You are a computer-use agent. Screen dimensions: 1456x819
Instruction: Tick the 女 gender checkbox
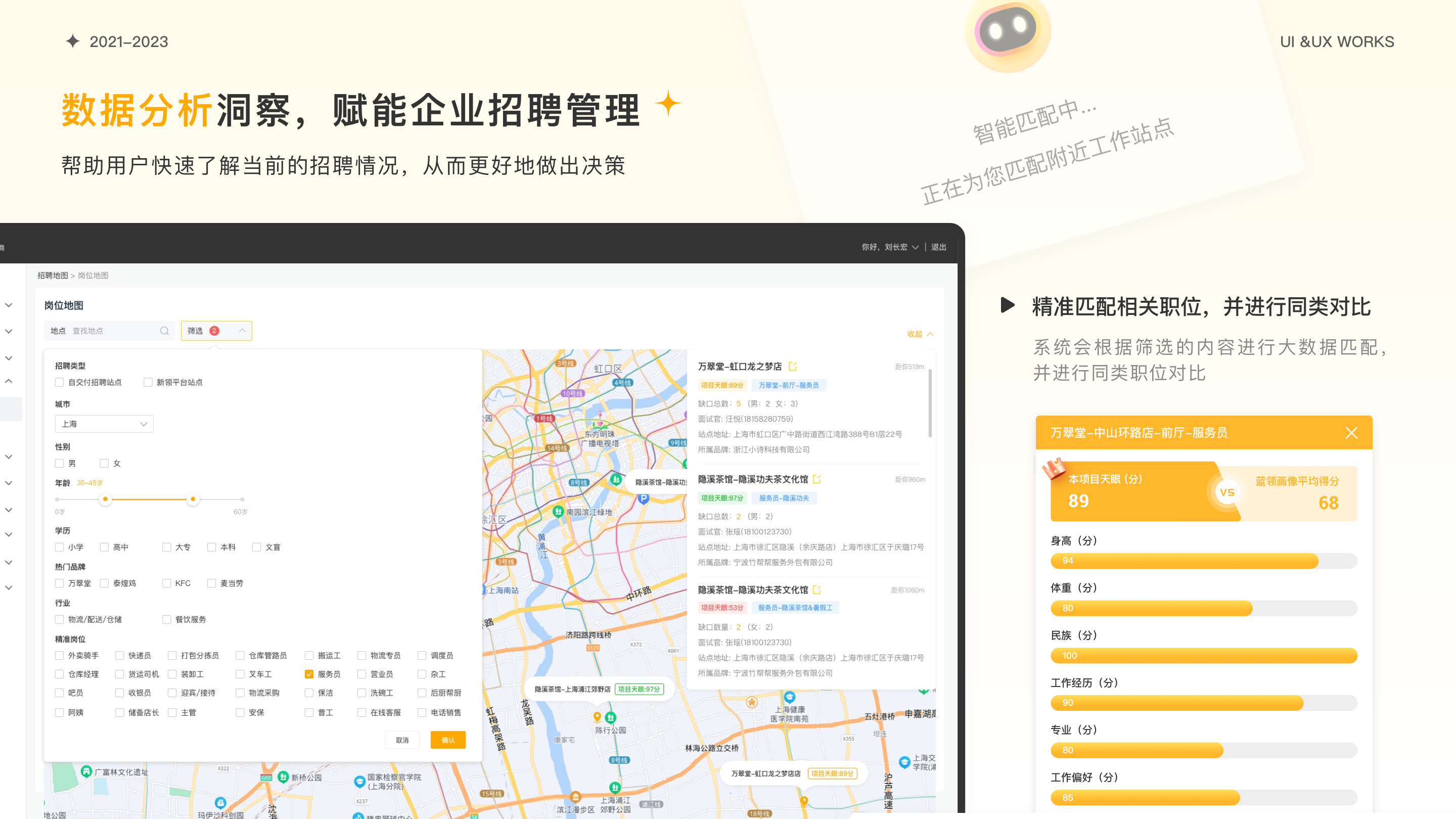[x=104, y=464]
